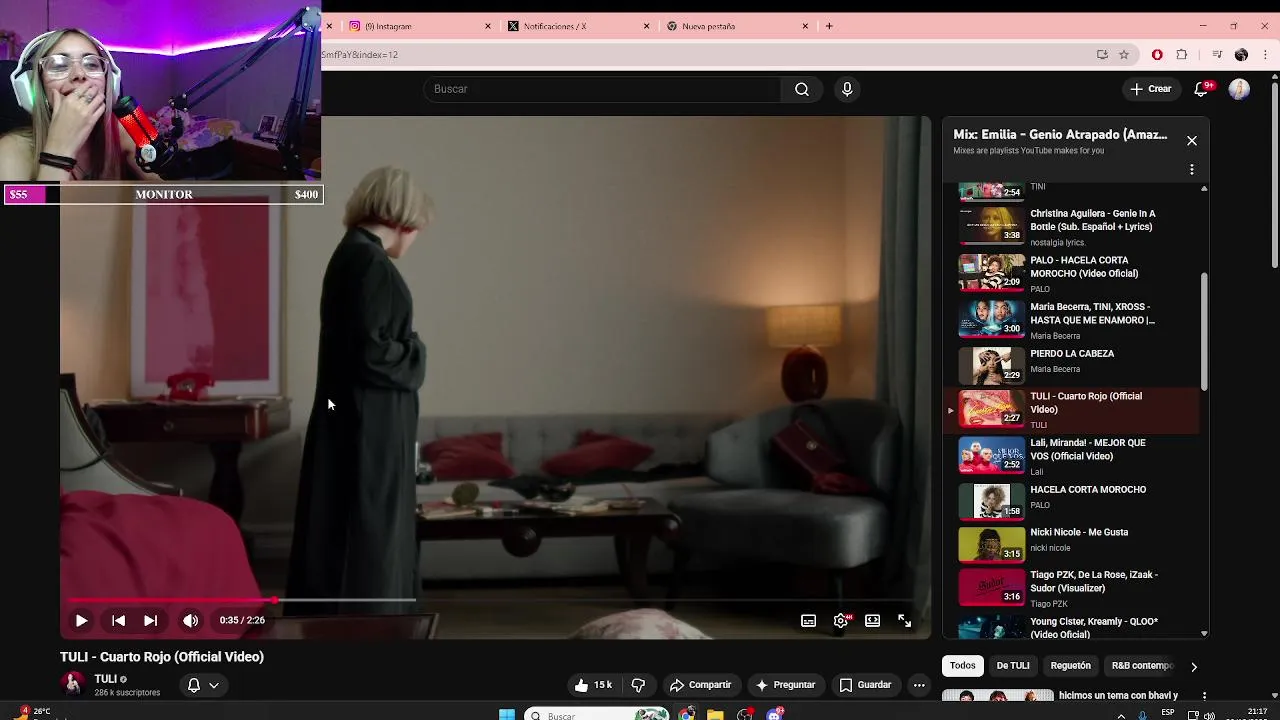Toggle subtitles on the video player
The height and width of the screenshot is (720, 1280).
(808, 621)
